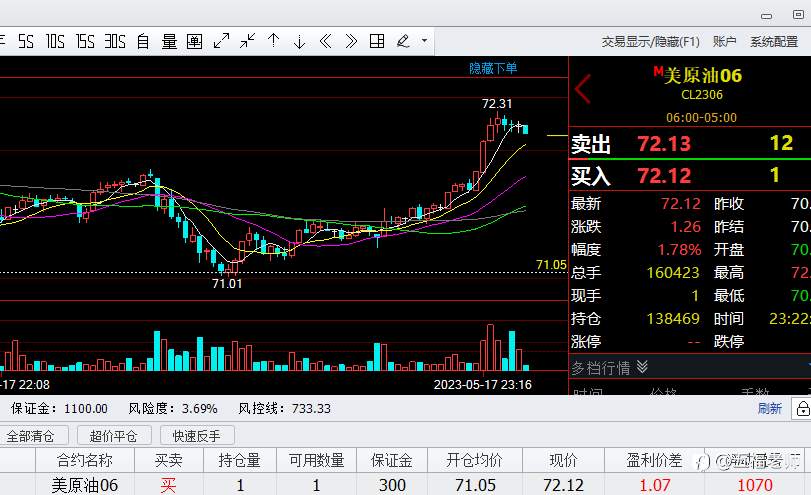The width and height of the screenshot is (811, 495).
Task: Click the expand diagonal arrows icon
Action: coord(221,41)
